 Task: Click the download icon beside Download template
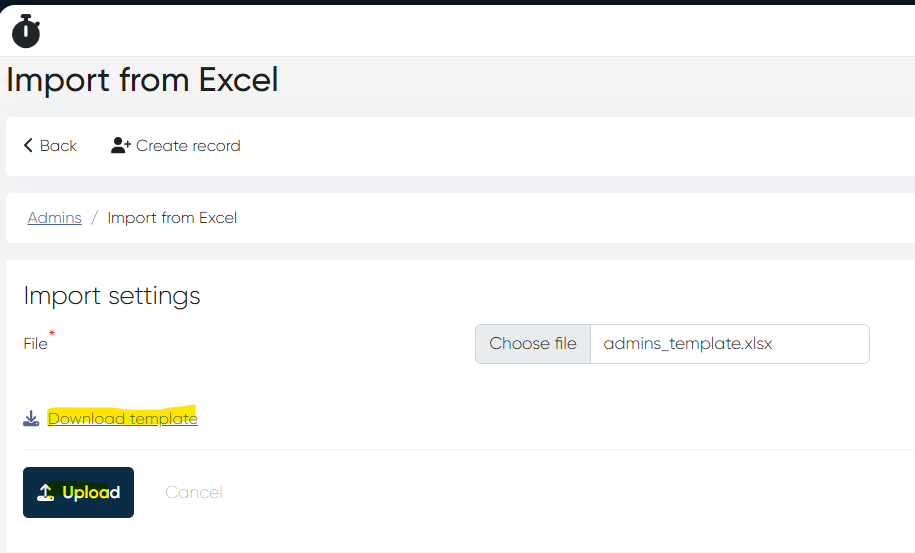pyautogui.click(x=31, y=418)
